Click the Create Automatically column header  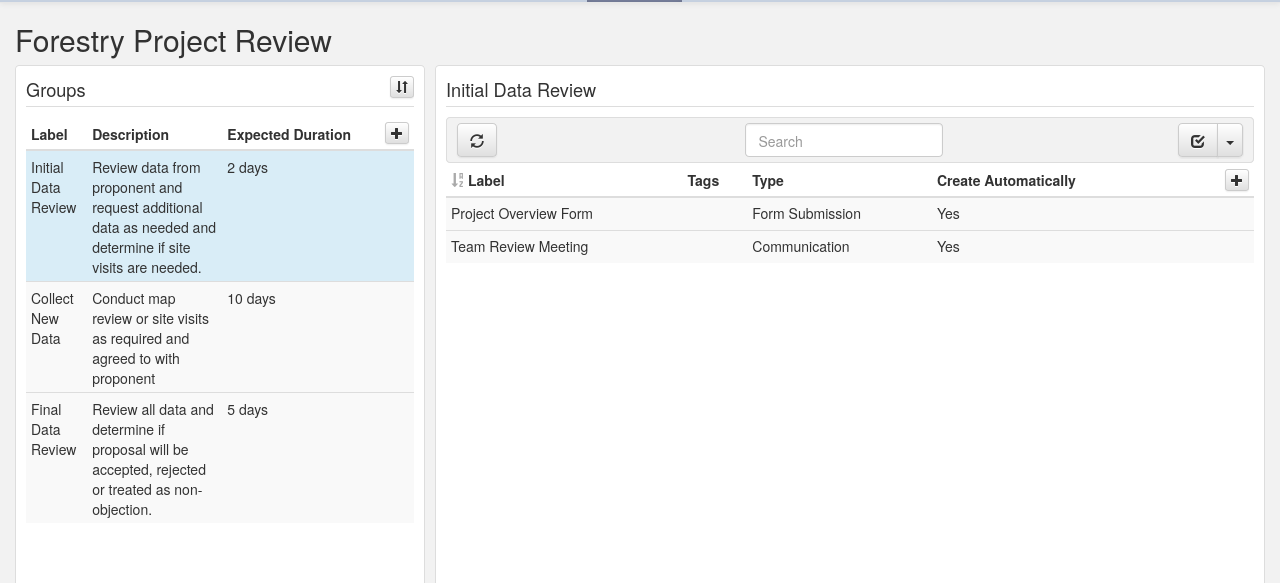coord(1006,181)
